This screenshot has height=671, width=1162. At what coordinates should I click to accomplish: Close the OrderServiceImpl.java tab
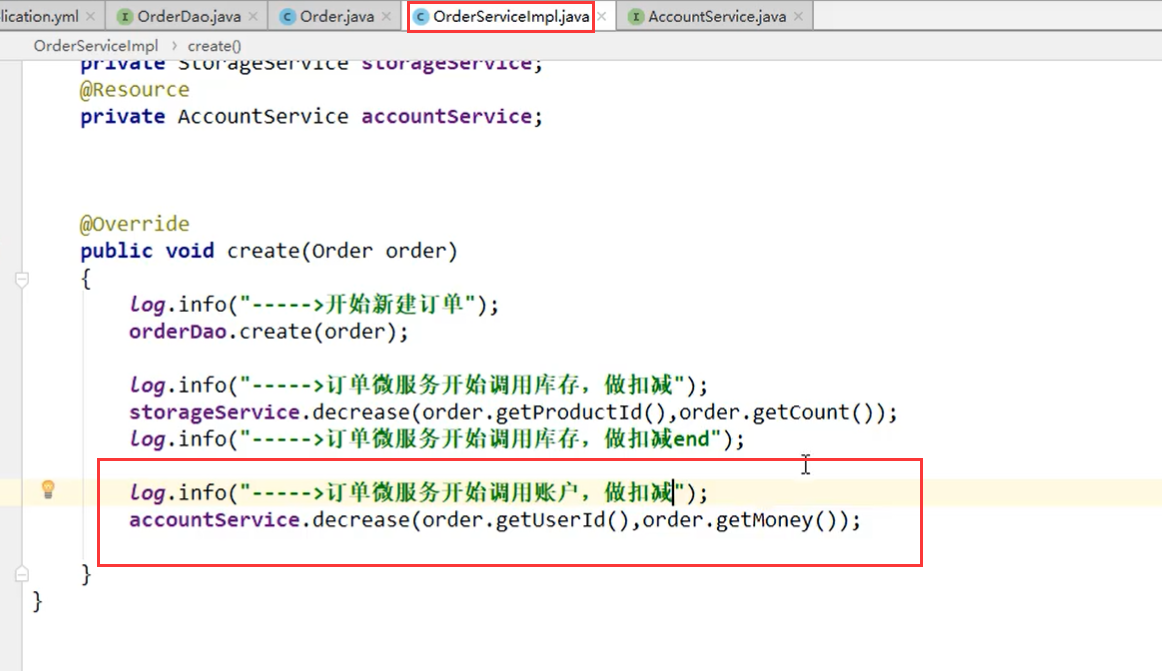pyautogui.click(x=602, y=16)
